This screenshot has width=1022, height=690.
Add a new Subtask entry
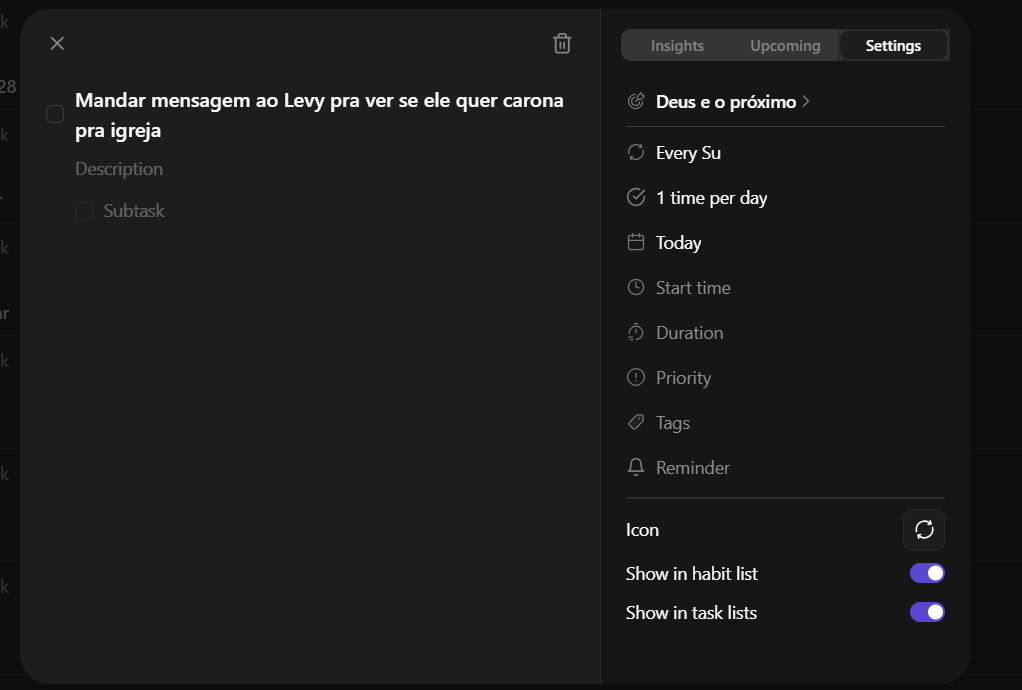(x=134, y=210)
